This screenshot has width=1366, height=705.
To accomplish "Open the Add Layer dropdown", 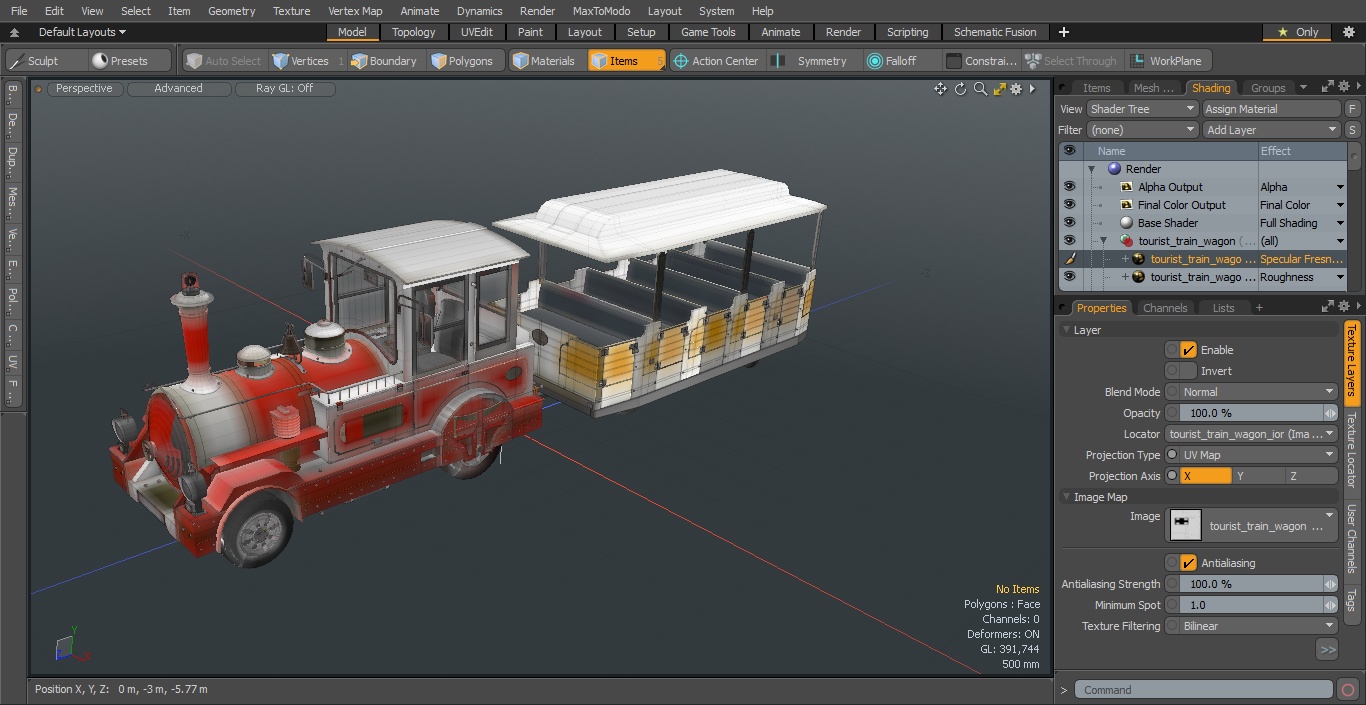I will [1271, 130].
